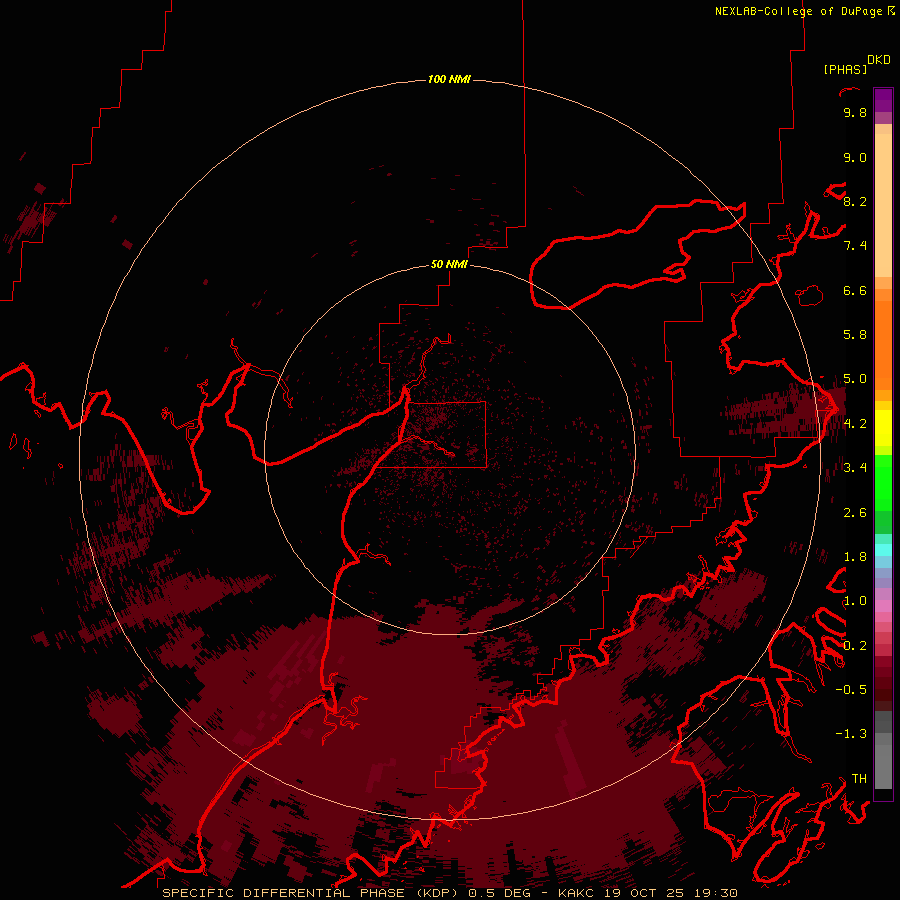Click the 4.2 value on the scale
Viewport: 900px width, 900px height.
855,424
